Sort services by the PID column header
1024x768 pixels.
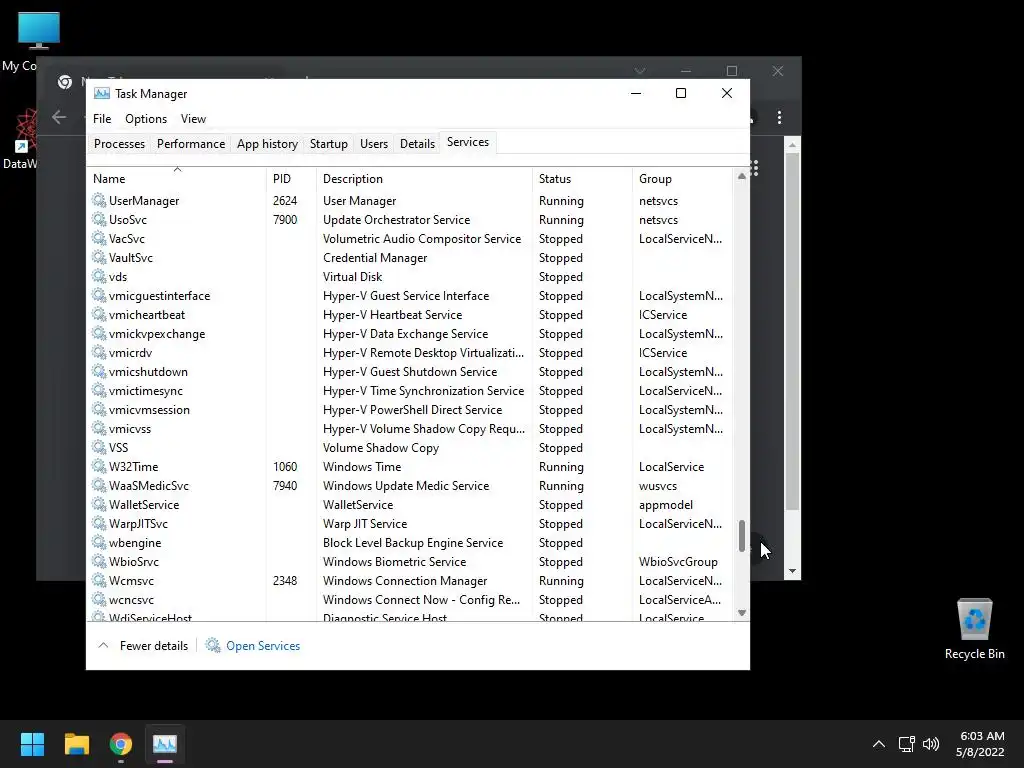coord(291,178)
